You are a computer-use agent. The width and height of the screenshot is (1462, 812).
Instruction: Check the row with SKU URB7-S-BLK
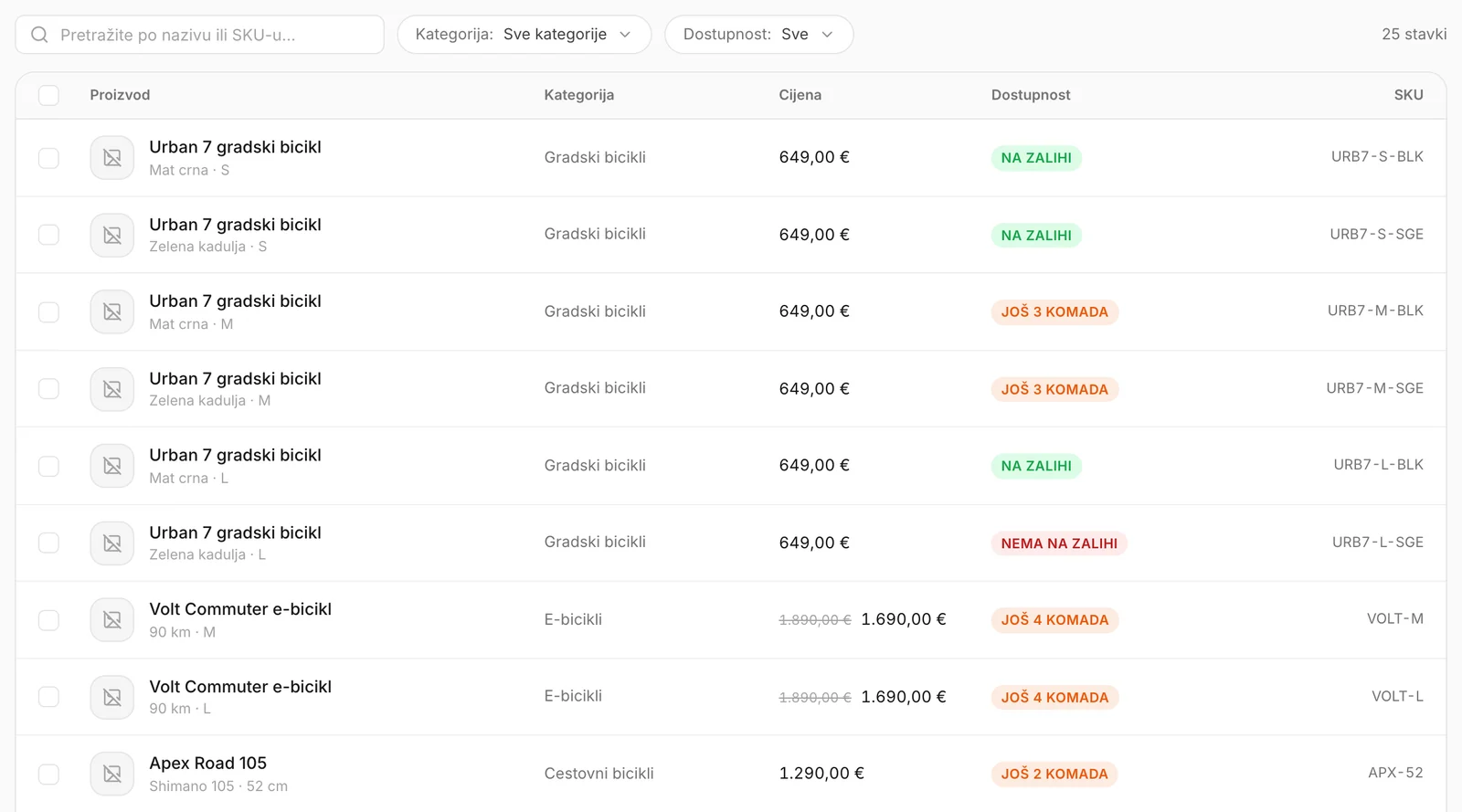click(x=48, y=158)
